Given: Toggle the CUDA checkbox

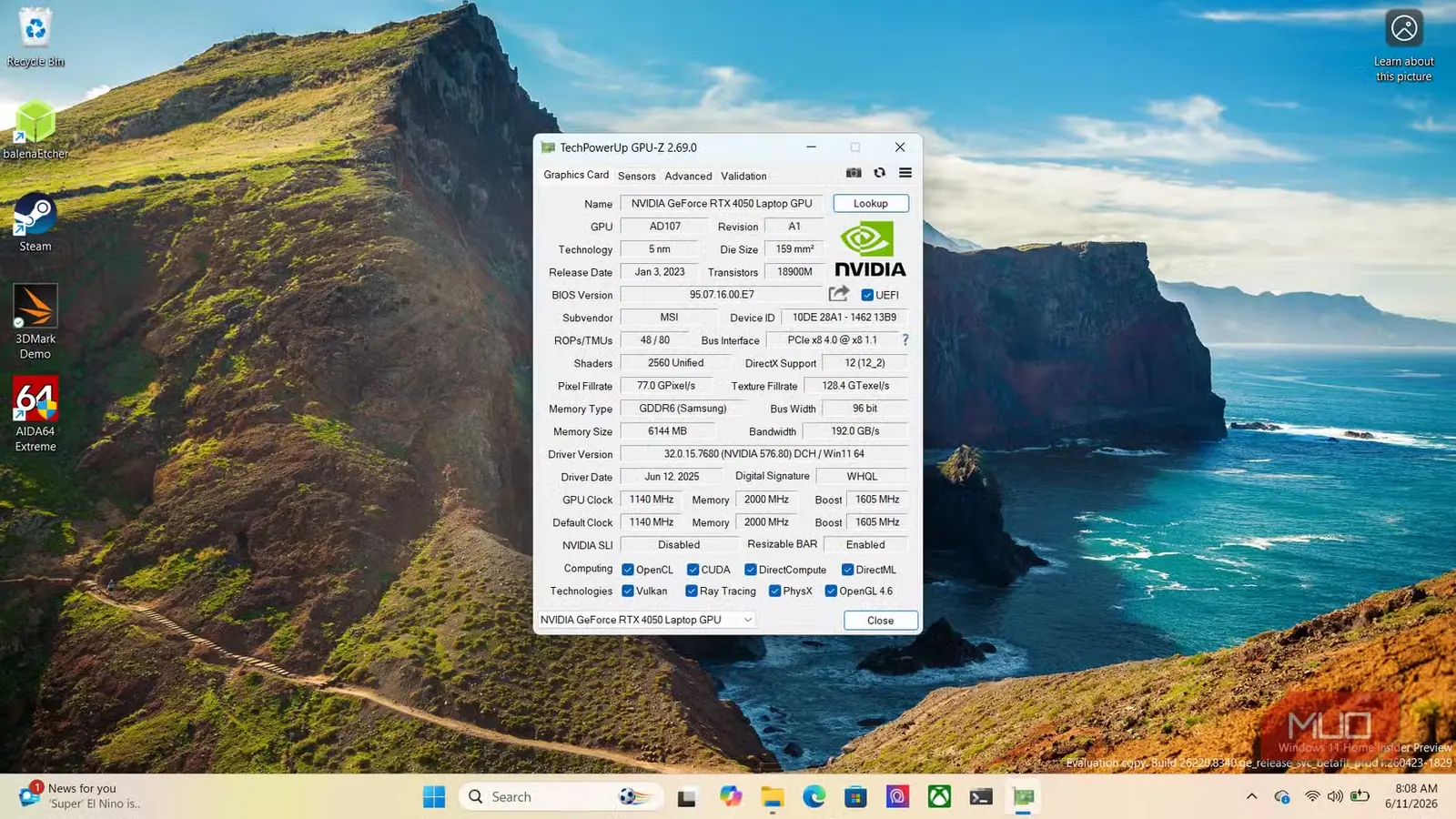Looking at the screenshot, I should (693, 570).
